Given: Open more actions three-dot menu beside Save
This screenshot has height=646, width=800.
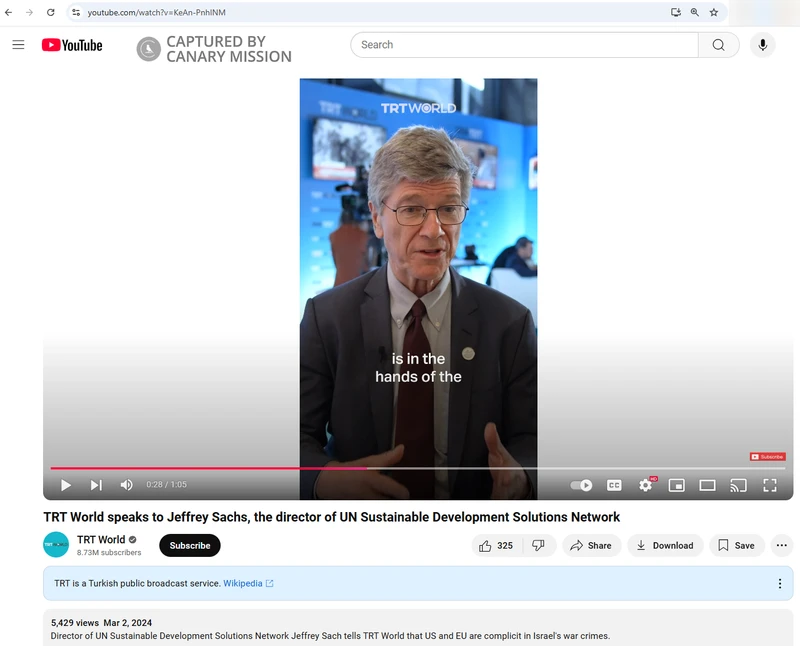Looking at the screenshot, I should click(782, 545).
